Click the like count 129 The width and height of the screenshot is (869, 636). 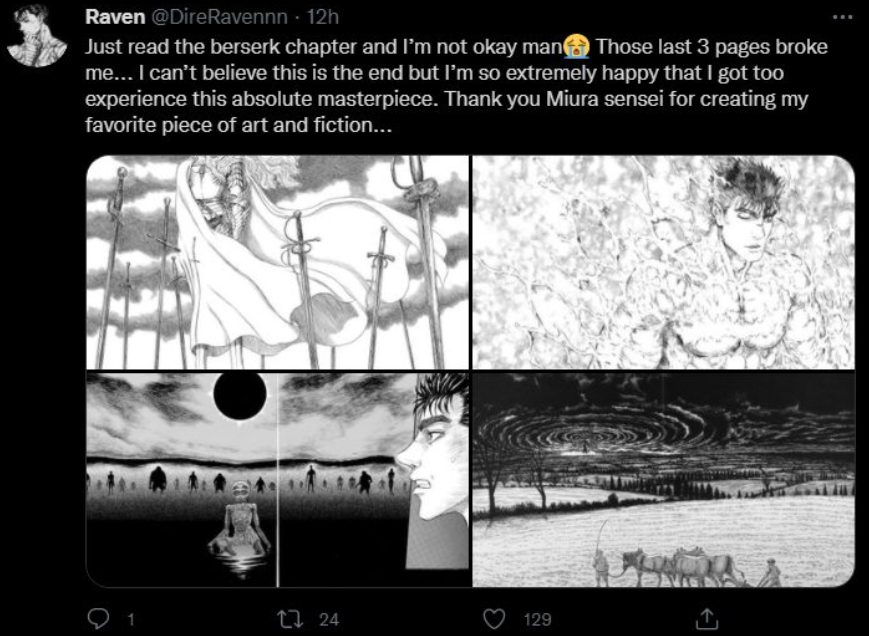[x=537, y=619]
